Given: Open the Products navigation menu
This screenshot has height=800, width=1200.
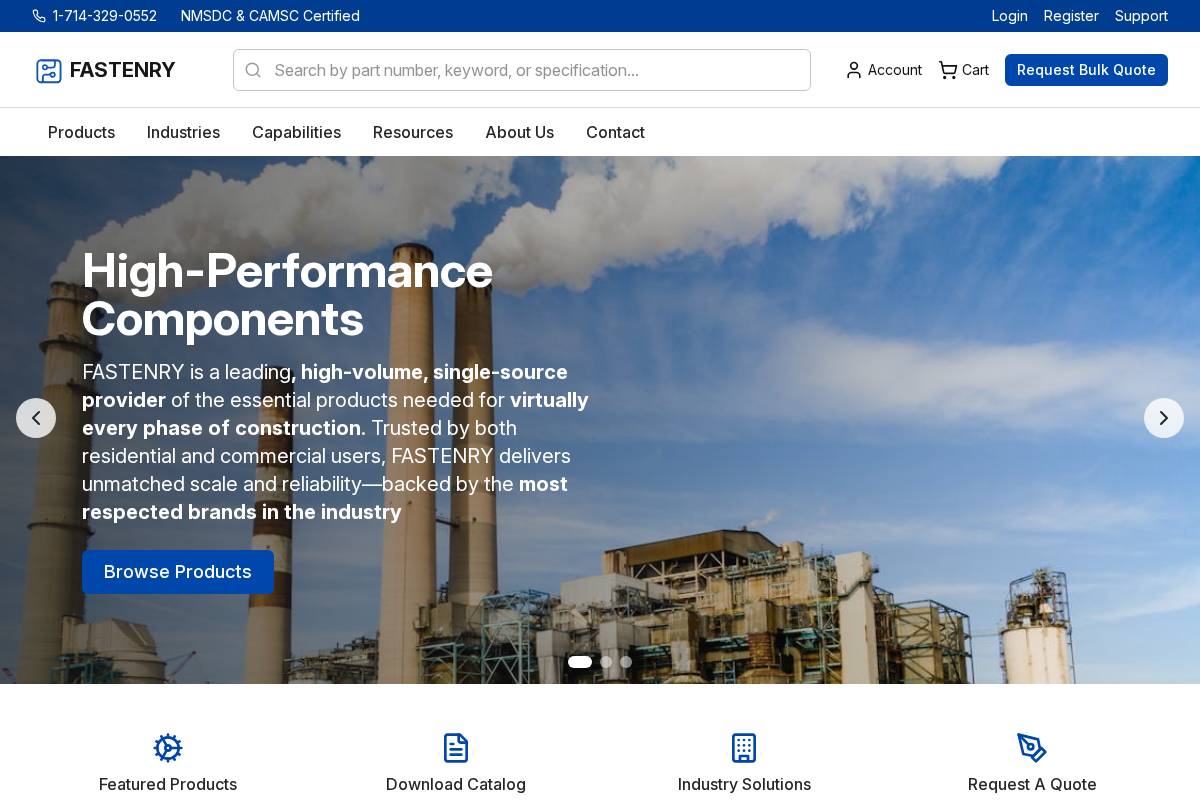Looking at the screenshot, I should pos(81,132).
